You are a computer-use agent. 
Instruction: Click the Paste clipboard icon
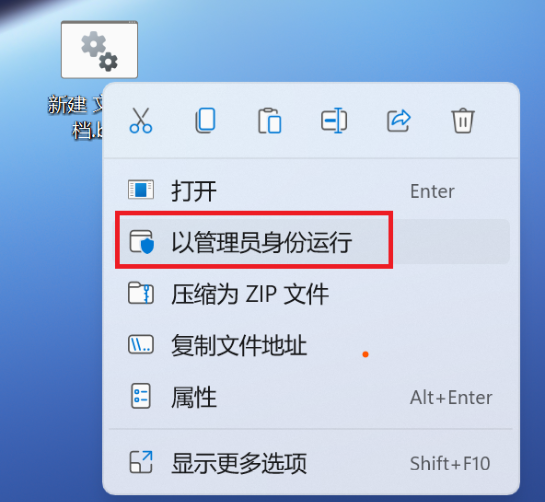(x=269, y=121)
